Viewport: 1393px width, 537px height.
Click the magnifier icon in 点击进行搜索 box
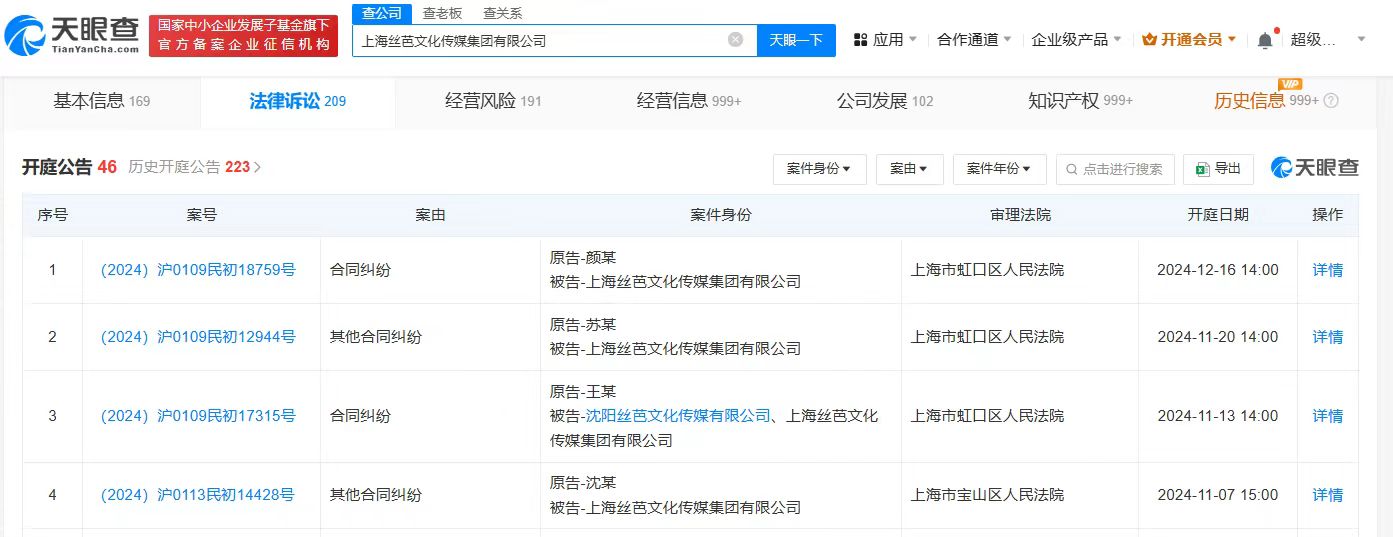[1072, 169]
